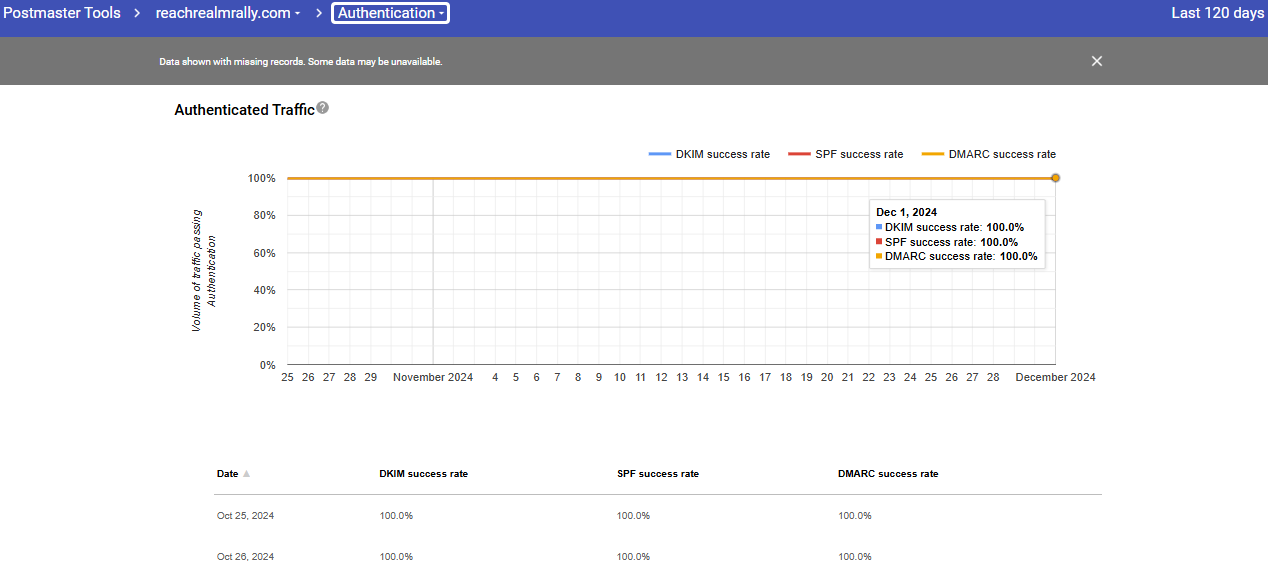Click the breadcrumb chevron before Authentication
Viewport: 1268px width, 574px height.
320,13
